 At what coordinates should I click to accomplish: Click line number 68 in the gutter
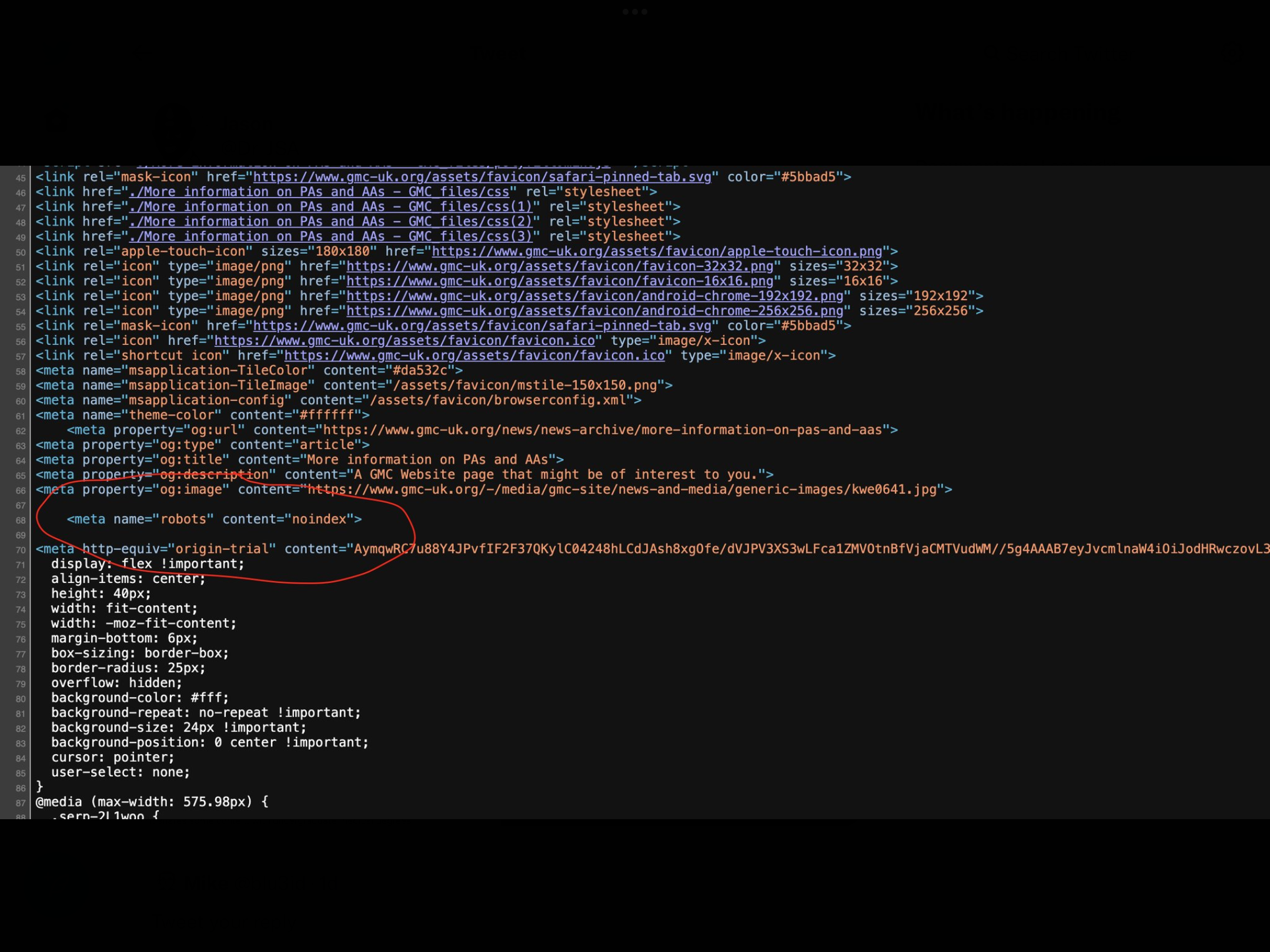tap(21, 521)
